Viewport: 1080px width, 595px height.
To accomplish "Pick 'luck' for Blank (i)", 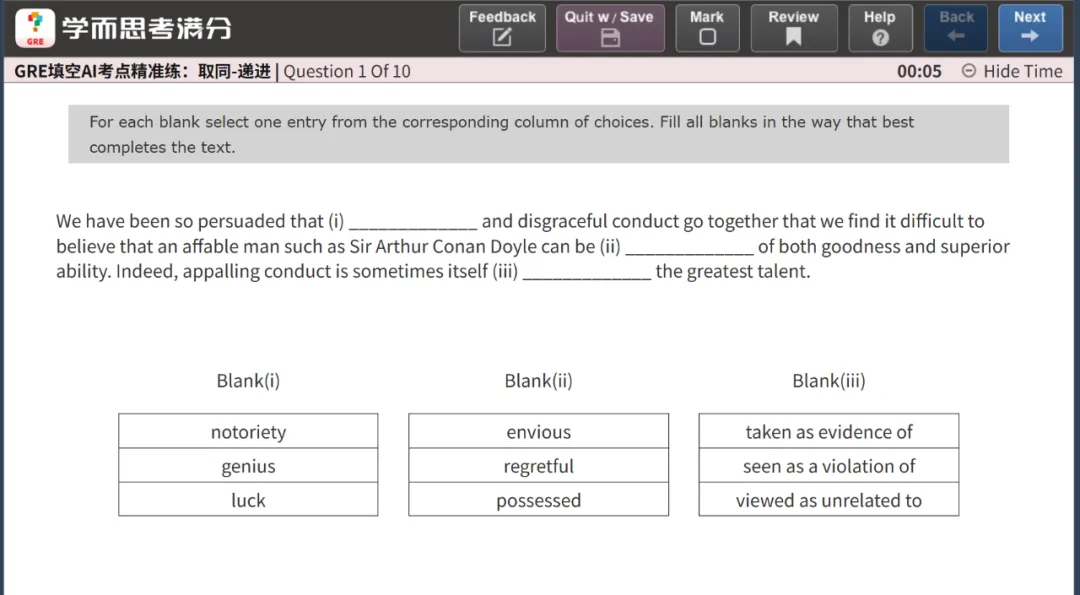I will [248, 500].
